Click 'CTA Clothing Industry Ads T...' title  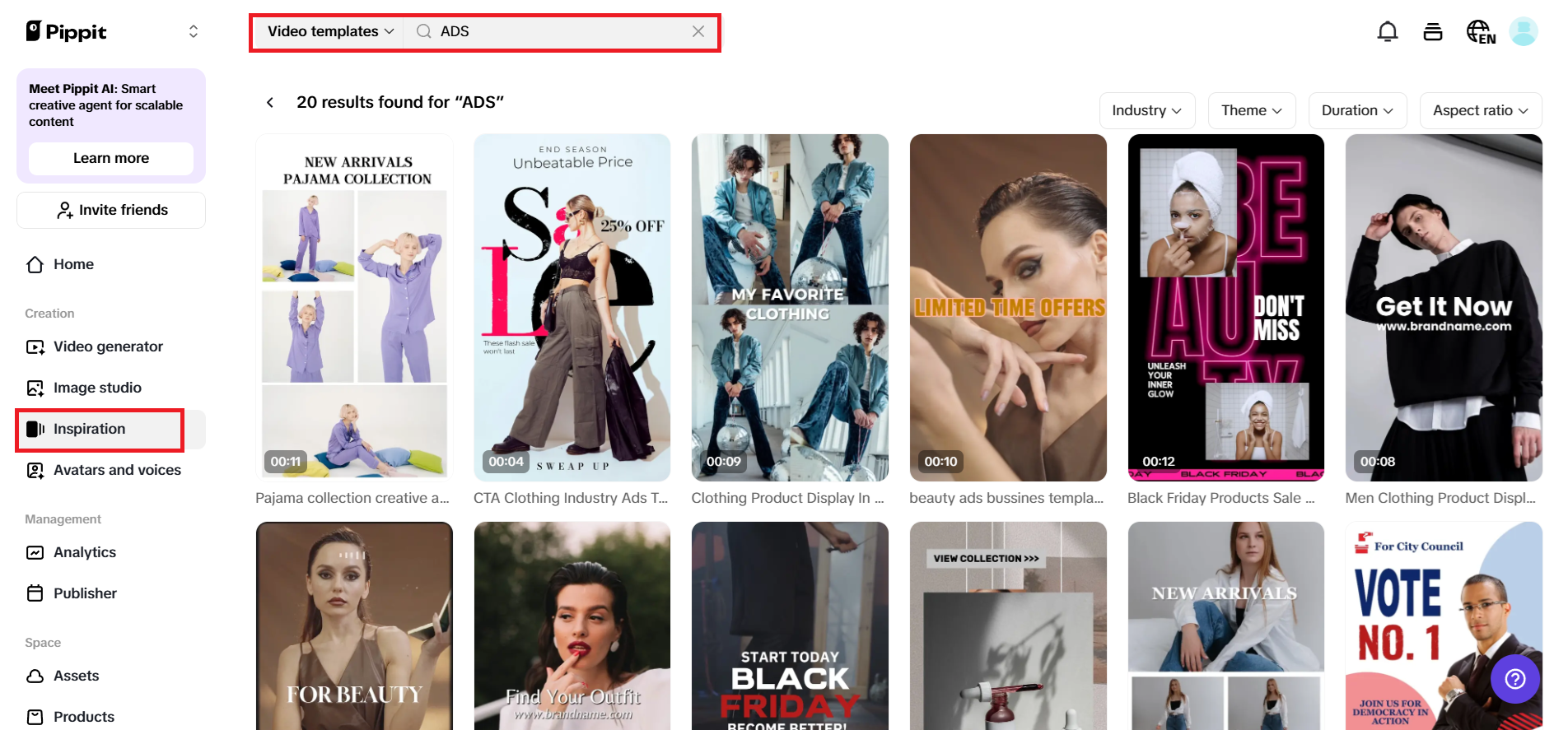[x=571, y=498]
